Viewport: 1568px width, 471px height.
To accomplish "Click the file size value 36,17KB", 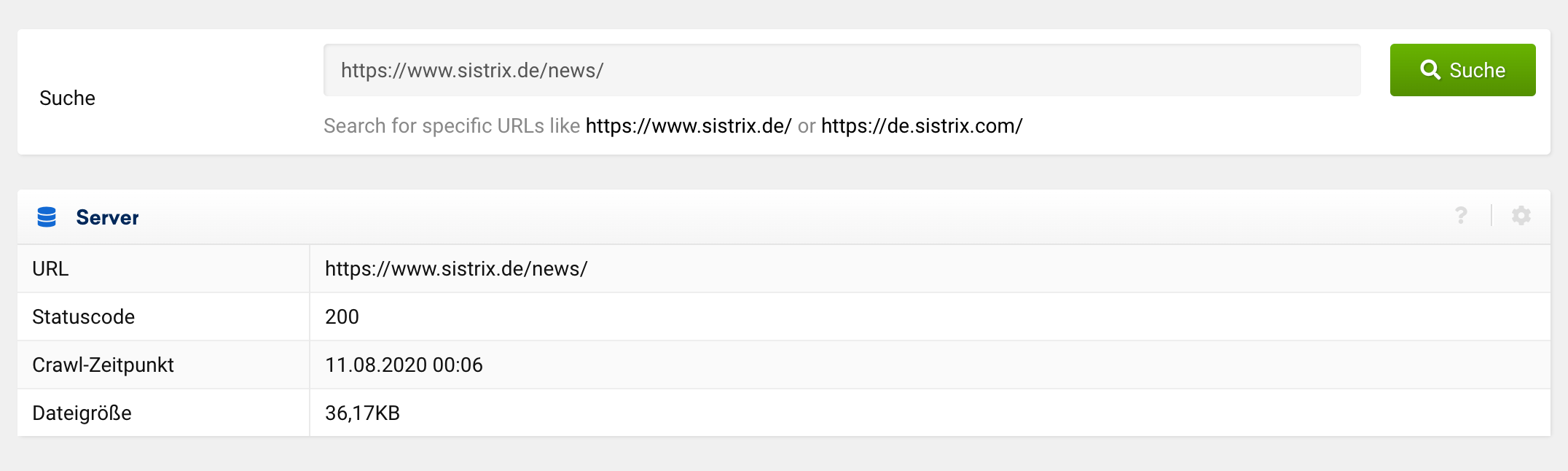I will point(362,413).
